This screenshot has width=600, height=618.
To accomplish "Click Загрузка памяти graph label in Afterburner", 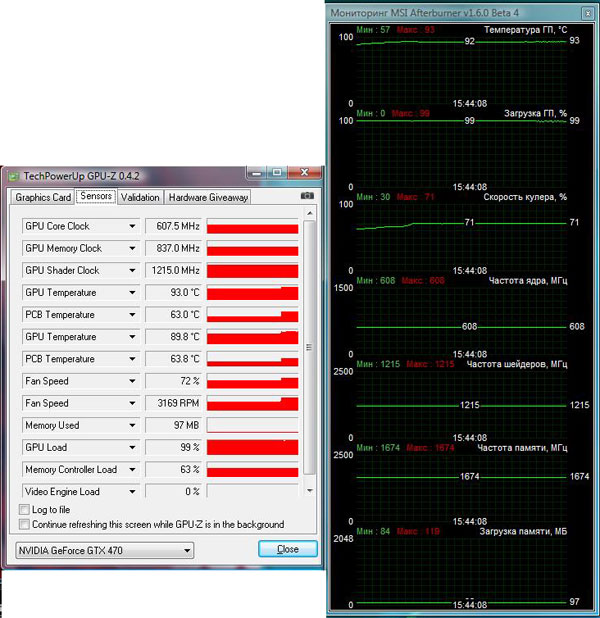I will pyautogui.click(x=523, y=531).
